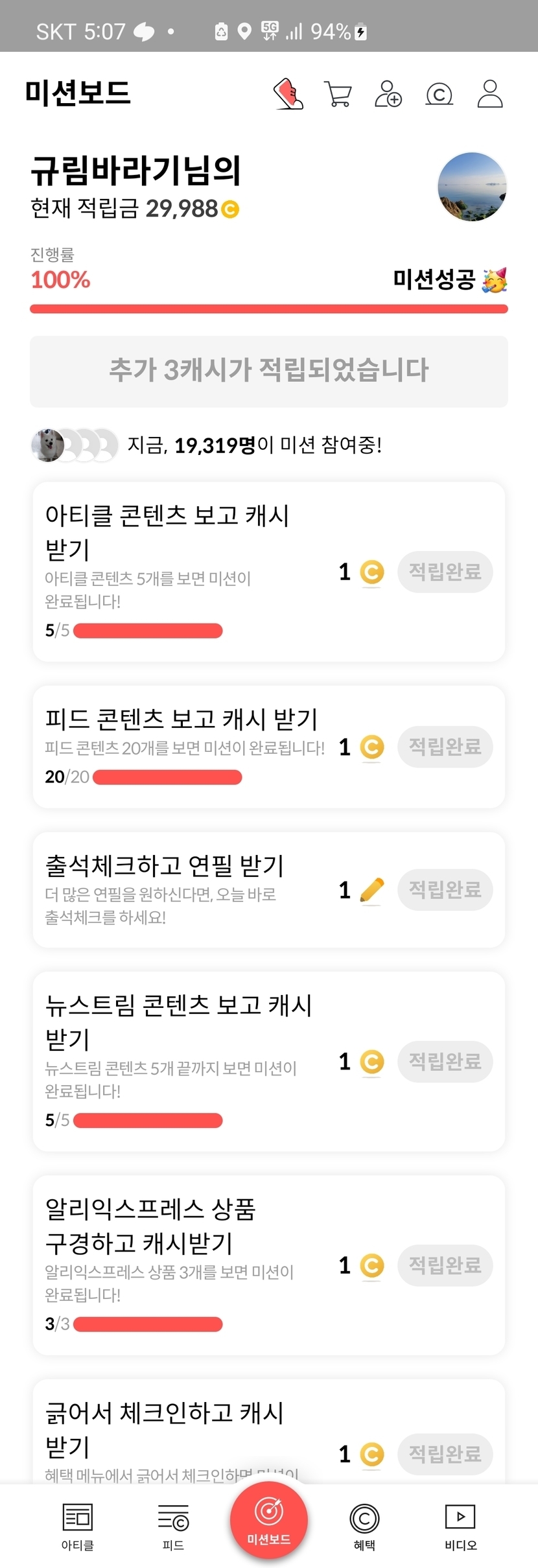Tap 적립완료 for 알리익스프레스 mission

(445, 1265)
